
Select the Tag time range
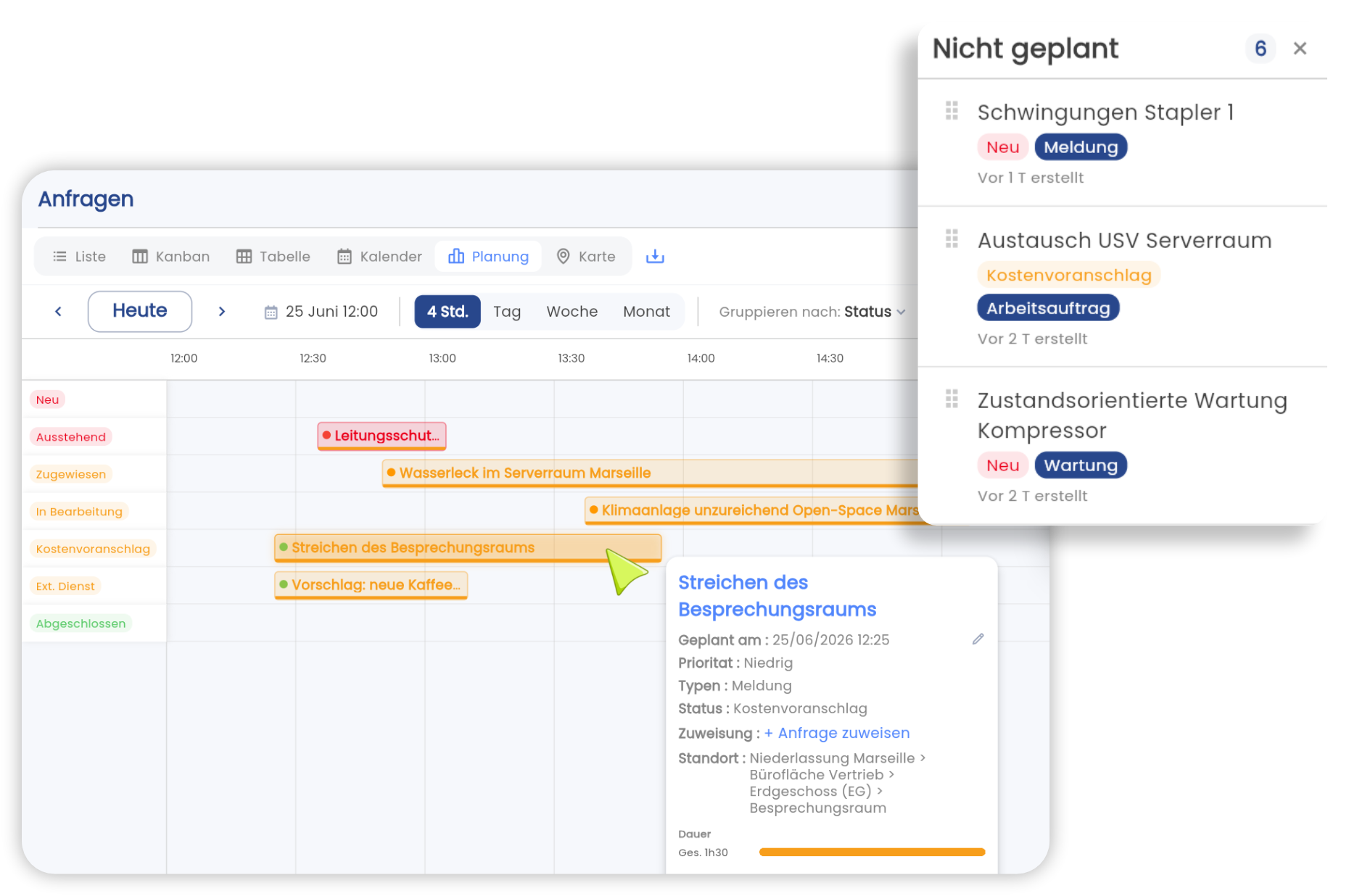click(507, 312)
